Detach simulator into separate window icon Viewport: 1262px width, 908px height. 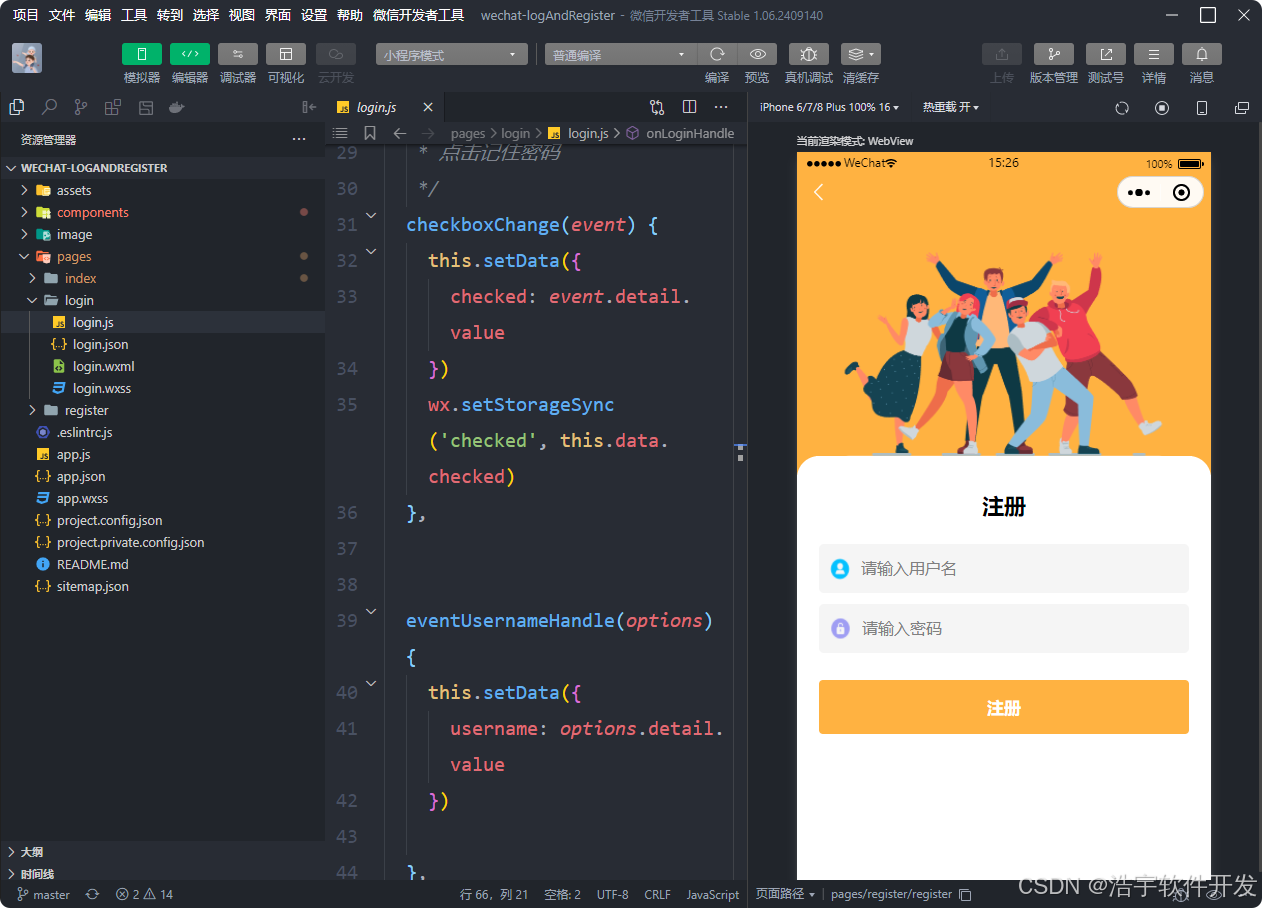point(1242,108)
